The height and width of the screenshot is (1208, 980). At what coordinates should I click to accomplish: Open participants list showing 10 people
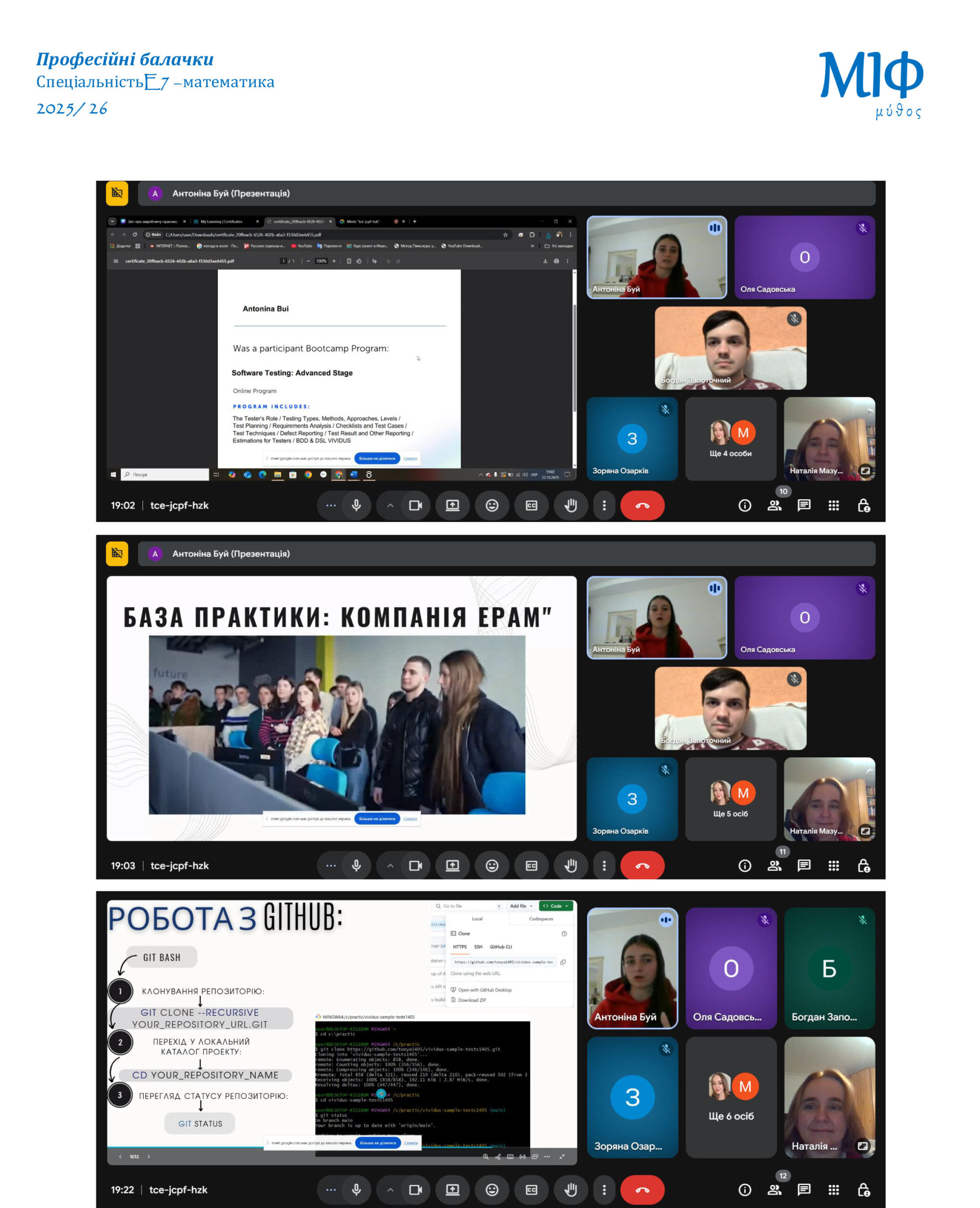(x=774, y=505)
